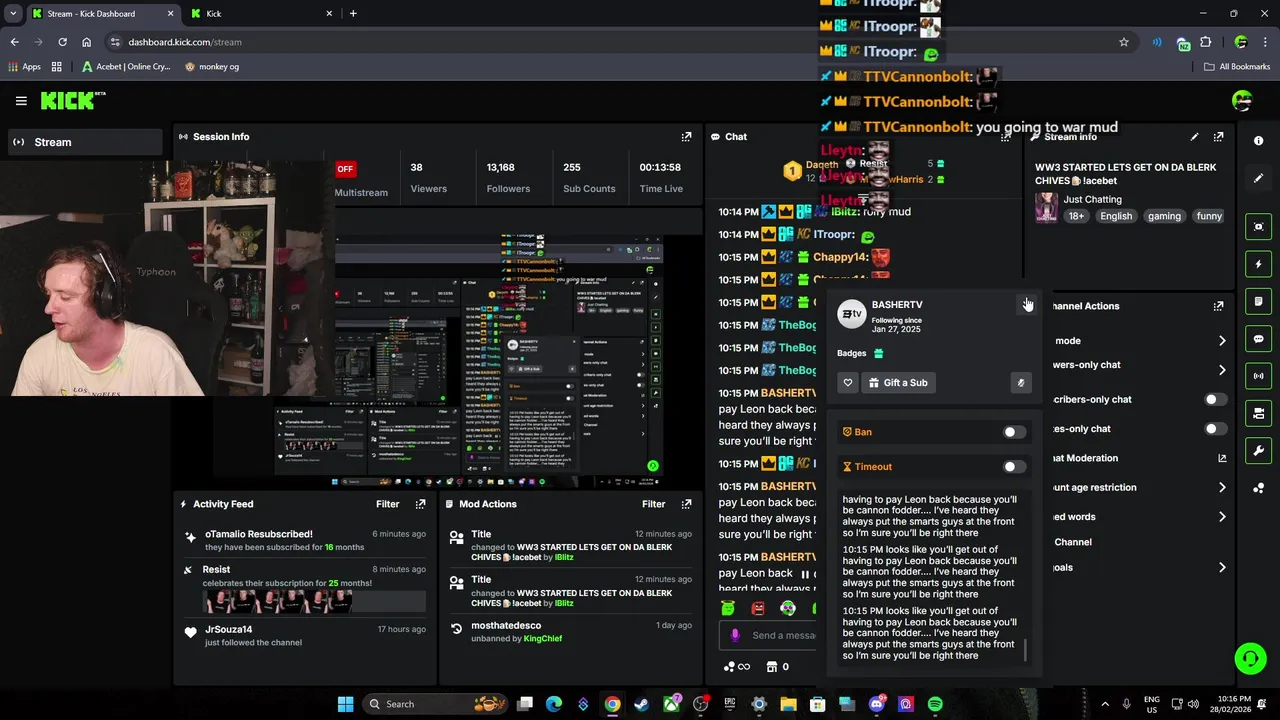Click the purple microphone icon in chat input
The image size is (1280, 720).
(x=735, y=635)
